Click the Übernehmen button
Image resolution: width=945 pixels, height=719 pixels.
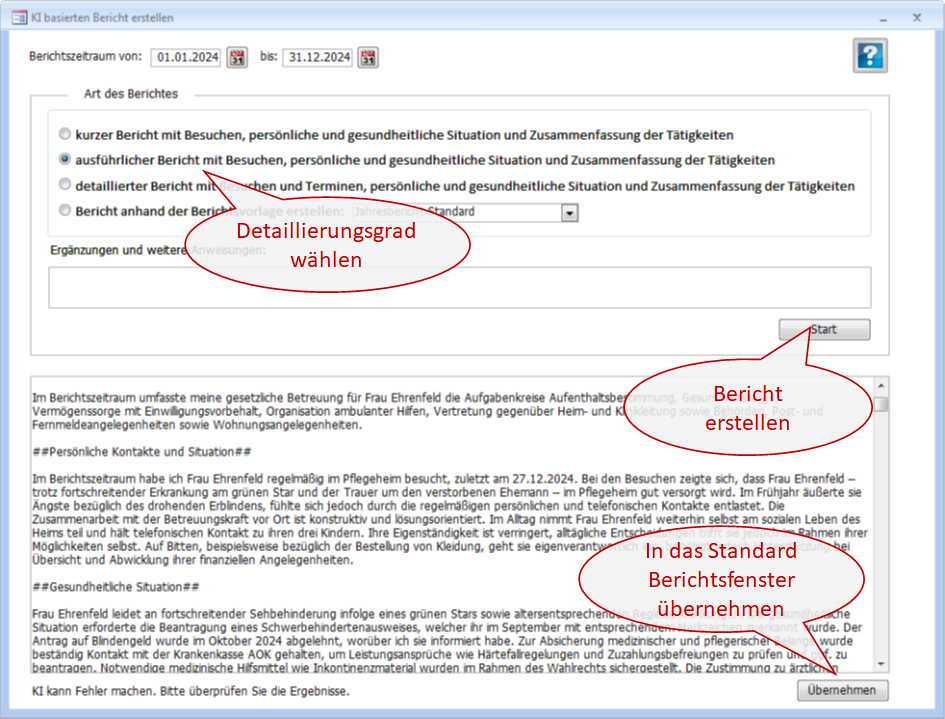[x=842, y=690]
